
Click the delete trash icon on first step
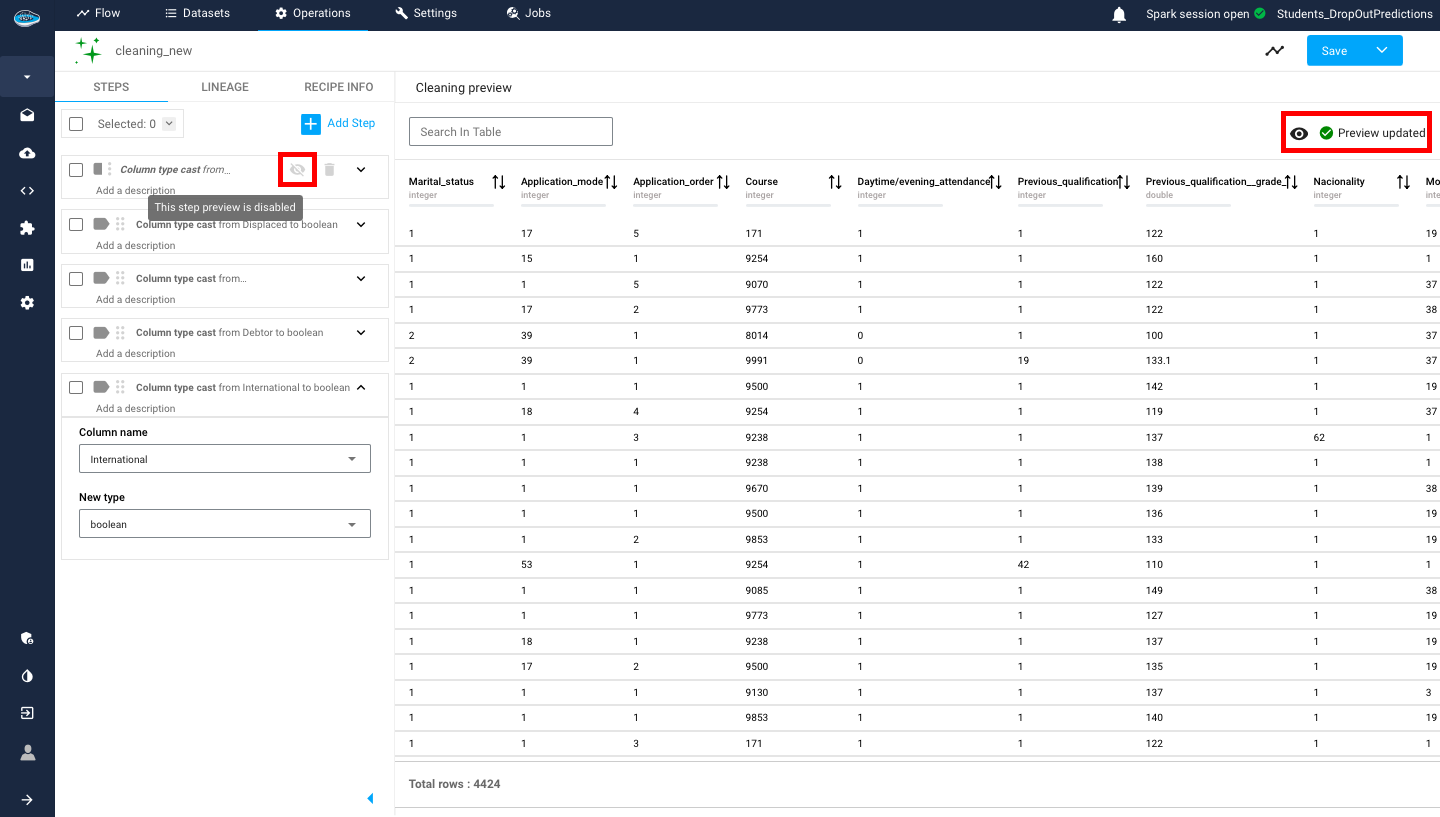330,170
